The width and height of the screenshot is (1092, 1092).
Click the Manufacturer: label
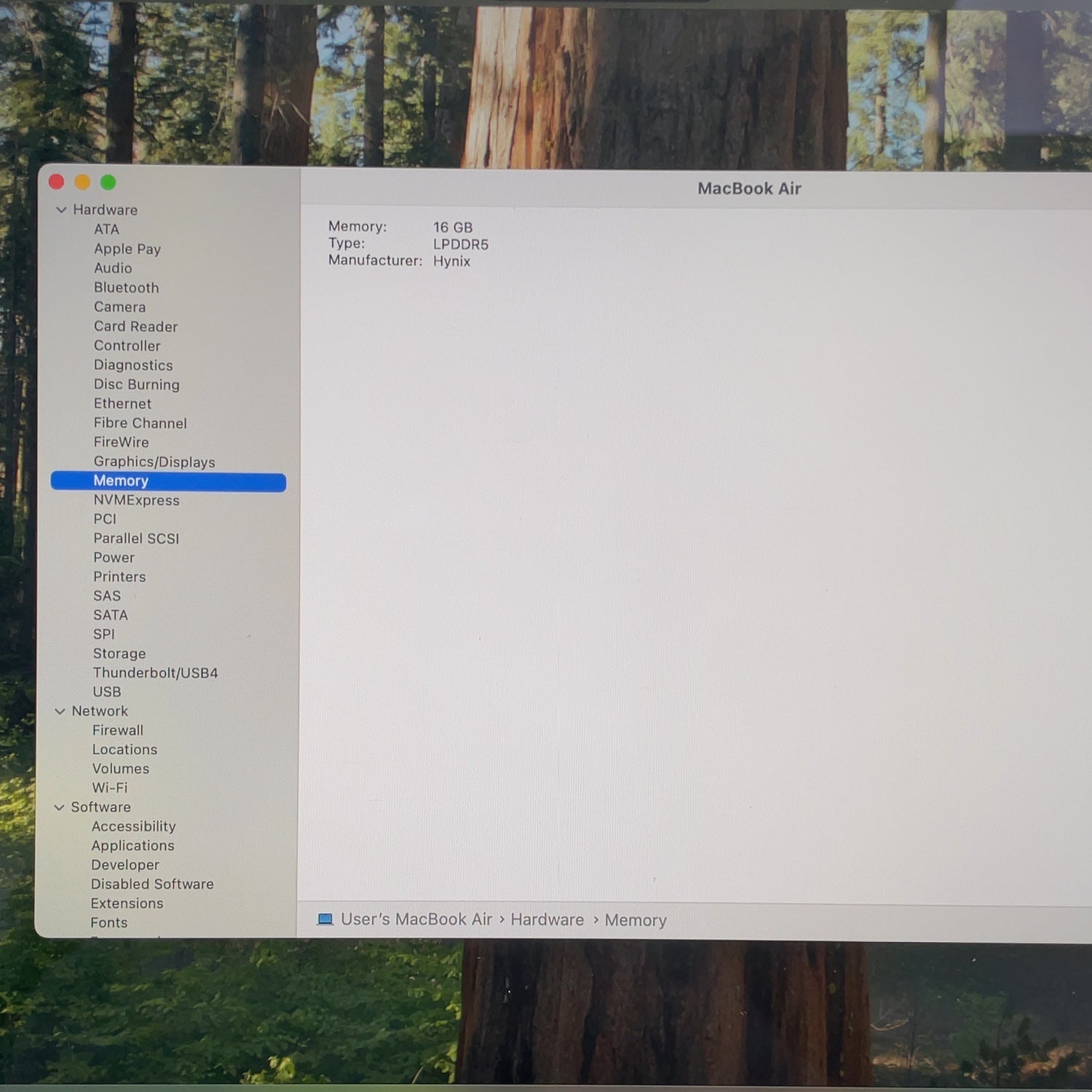tap(375, 261)
